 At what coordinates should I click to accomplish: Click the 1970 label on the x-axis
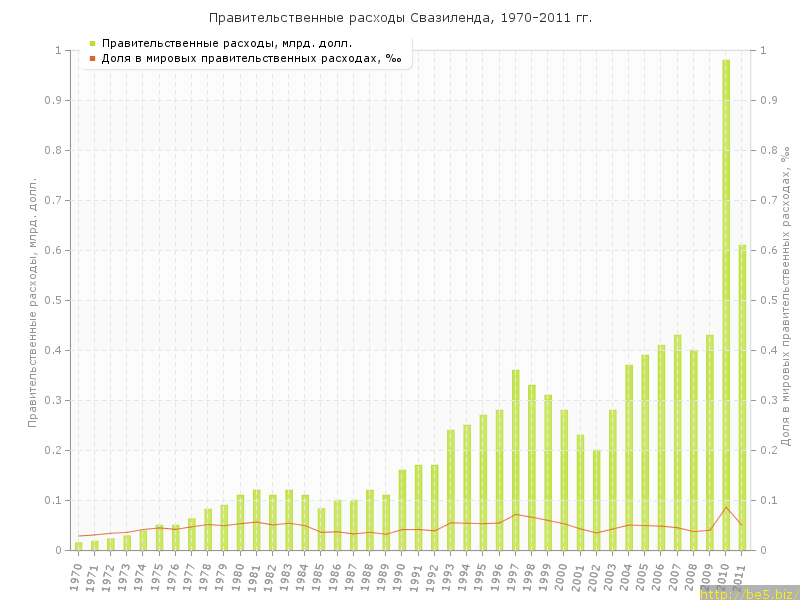(76, 576)
